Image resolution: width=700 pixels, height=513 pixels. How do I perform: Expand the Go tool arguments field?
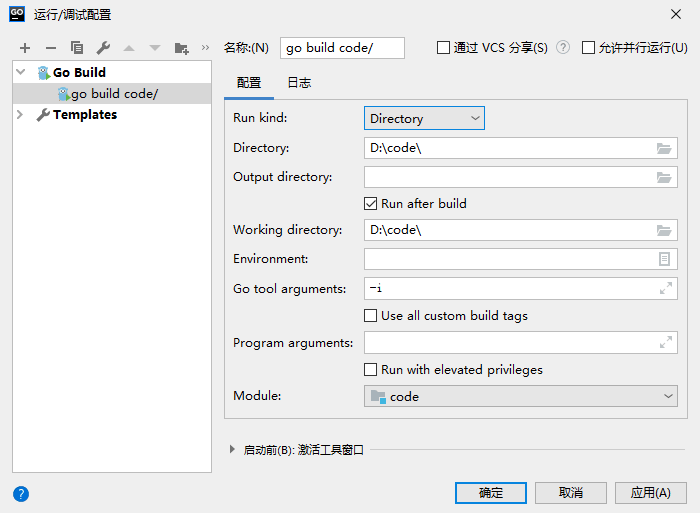(666, 288)
